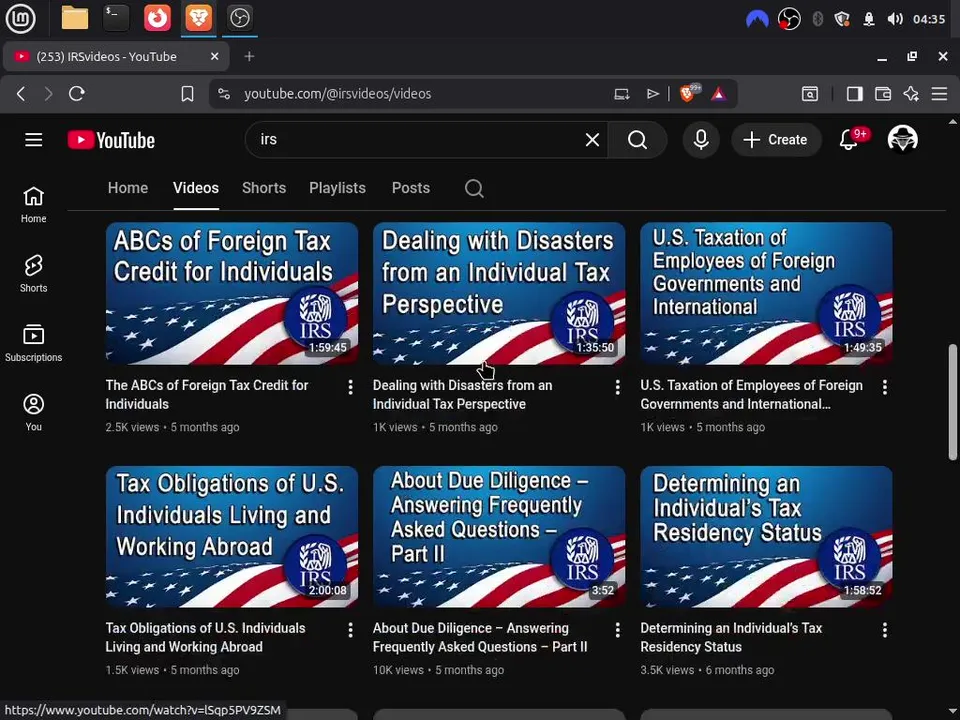The height and width of the screenshot is (720, 960).
Task: Click the browser address bar URL
Action: (x=337, y=94)
